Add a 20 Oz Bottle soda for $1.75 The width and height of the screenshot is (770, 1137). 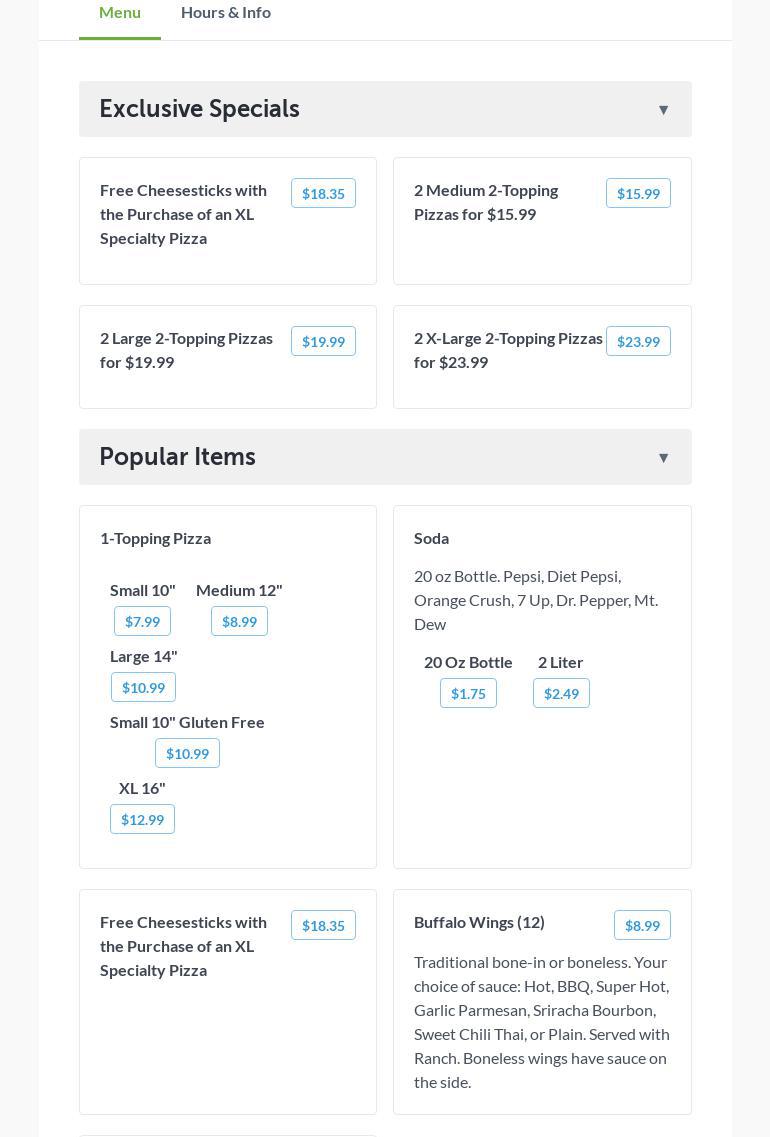tap(468, 694)
